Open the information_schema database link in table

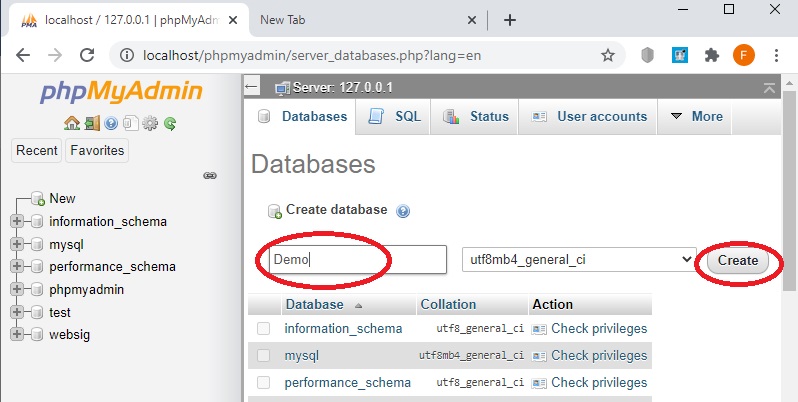point(344,329)
